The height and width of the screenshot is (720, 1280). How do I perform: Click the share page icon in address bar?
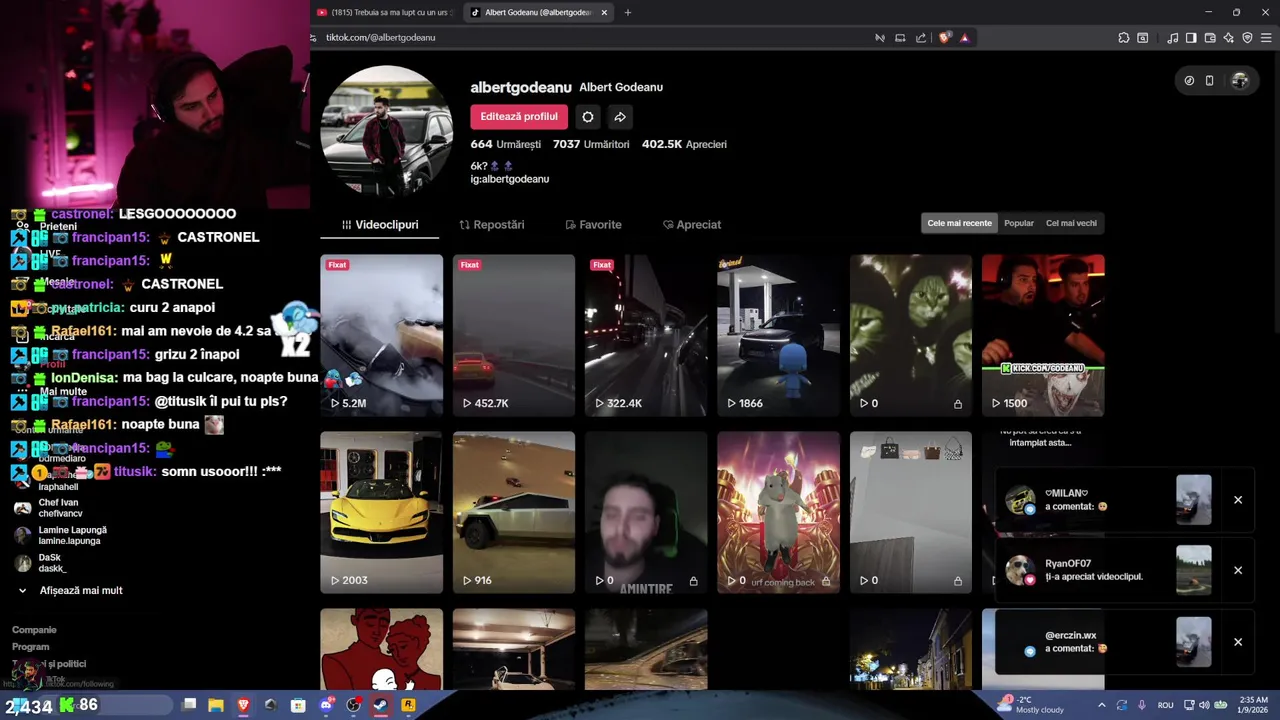(x=921, y=38)
